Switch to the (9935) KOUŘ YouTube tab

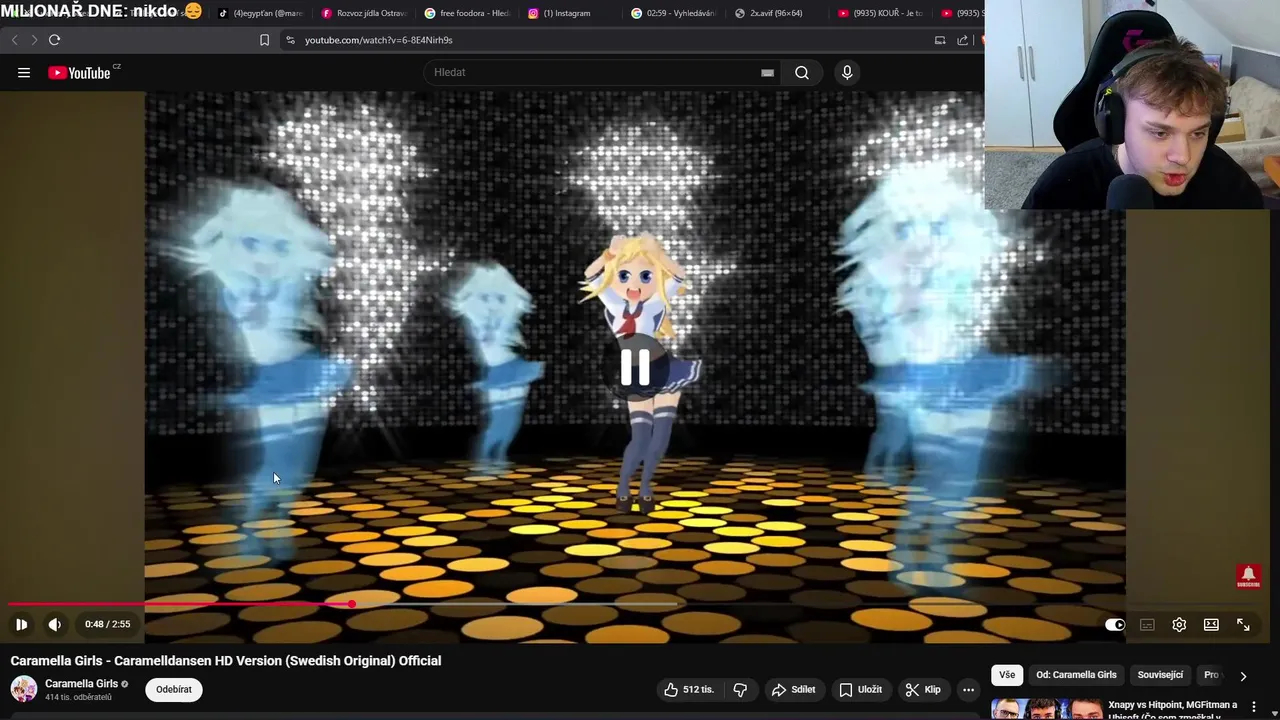tap(880, 13)
